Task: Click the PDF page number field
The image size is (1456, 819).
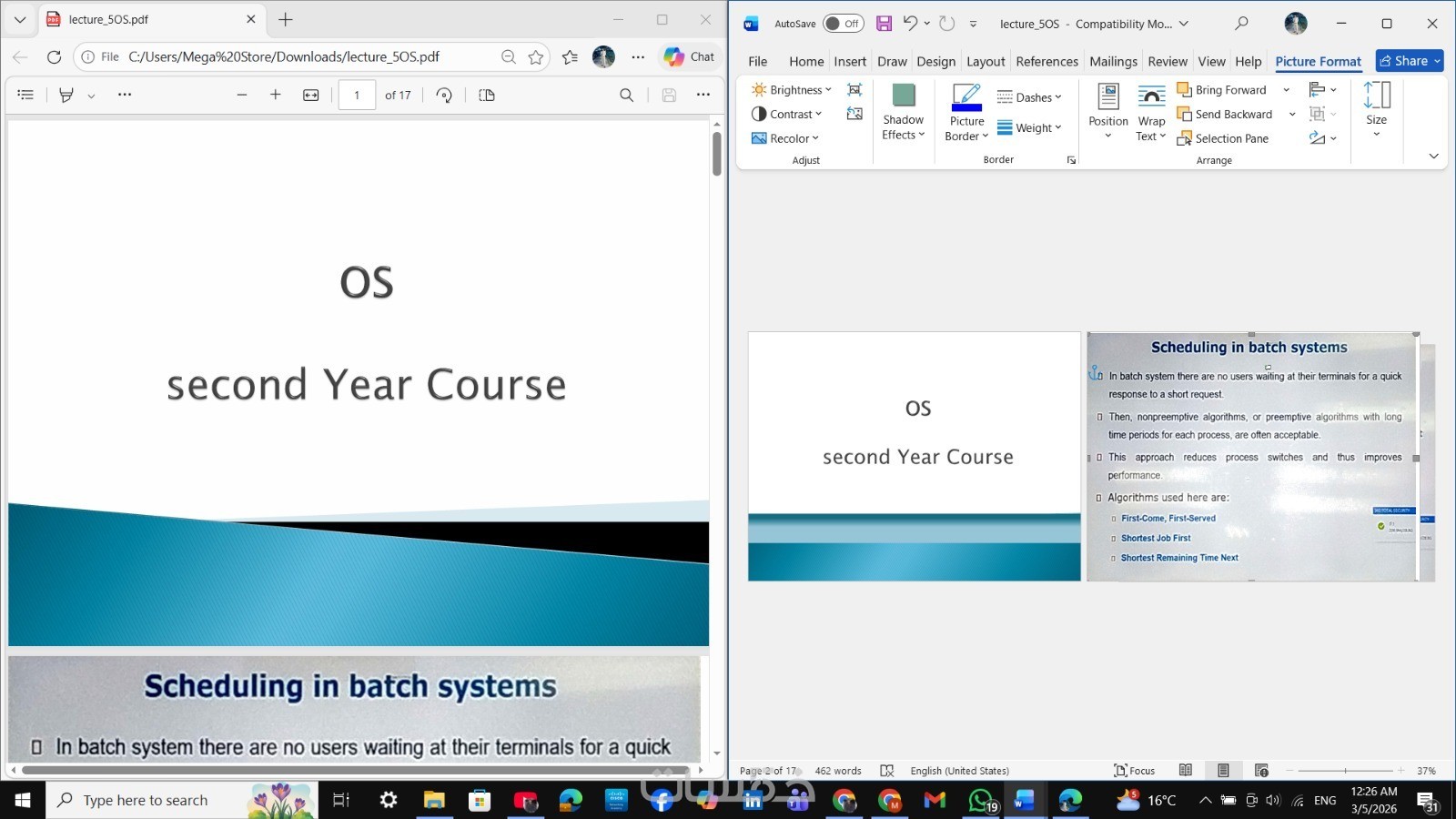Action: coord(357,95)
